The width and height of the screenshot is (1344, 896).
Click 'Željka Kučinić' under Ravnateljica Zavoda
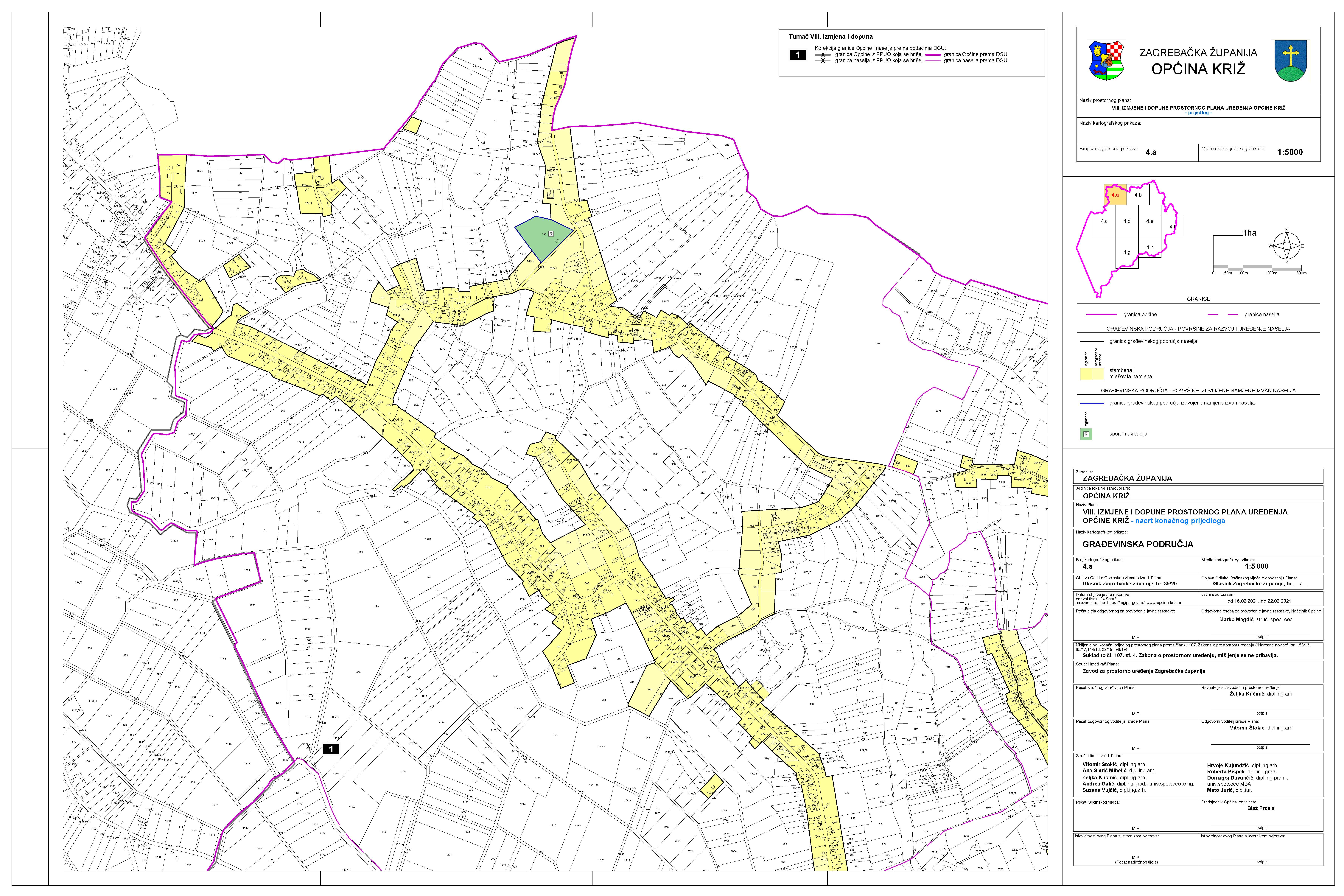pos(1247,694)
